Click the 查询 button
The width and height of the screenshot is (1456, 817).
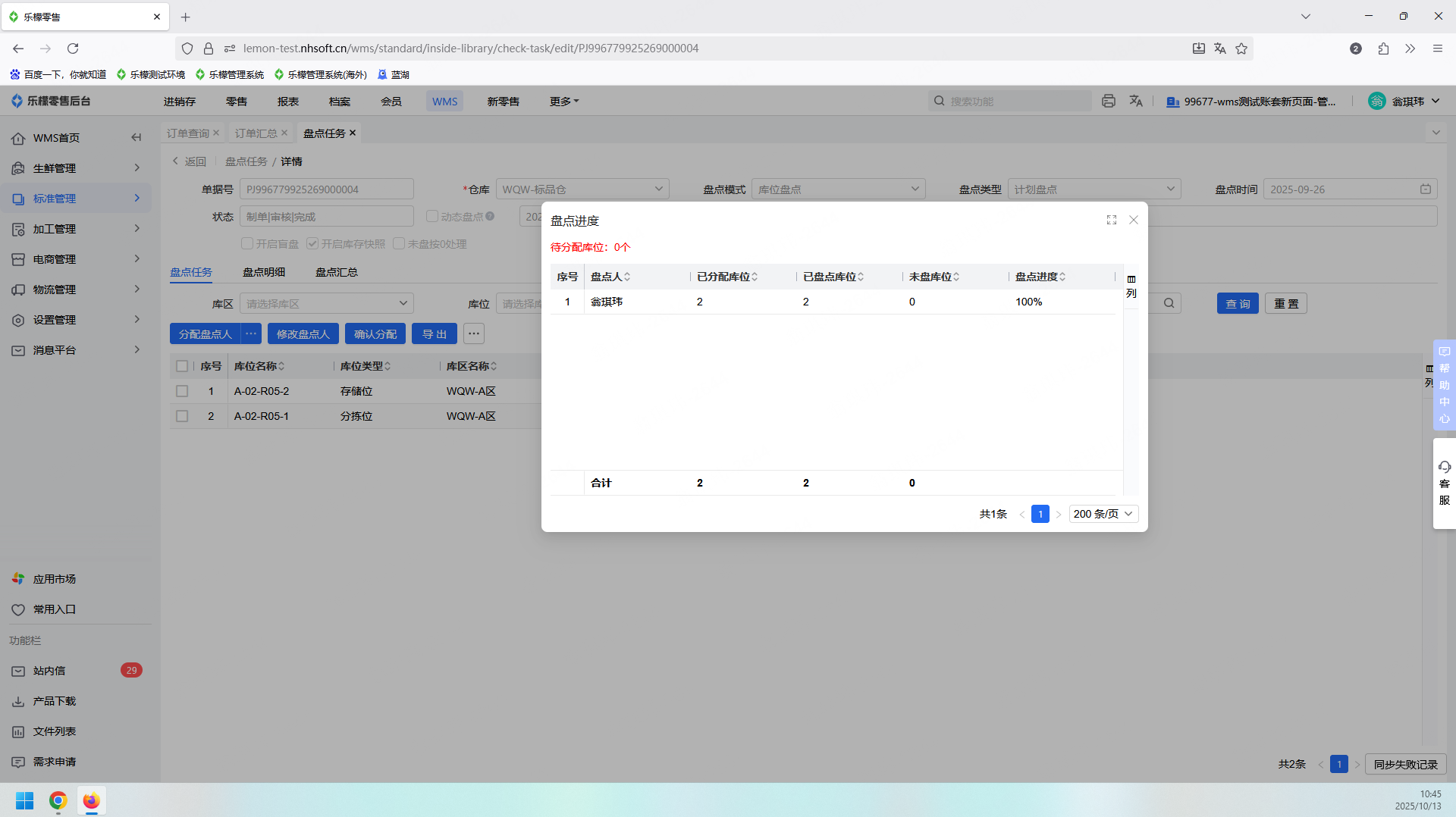pyautogui.click(x=1238, y=304)
